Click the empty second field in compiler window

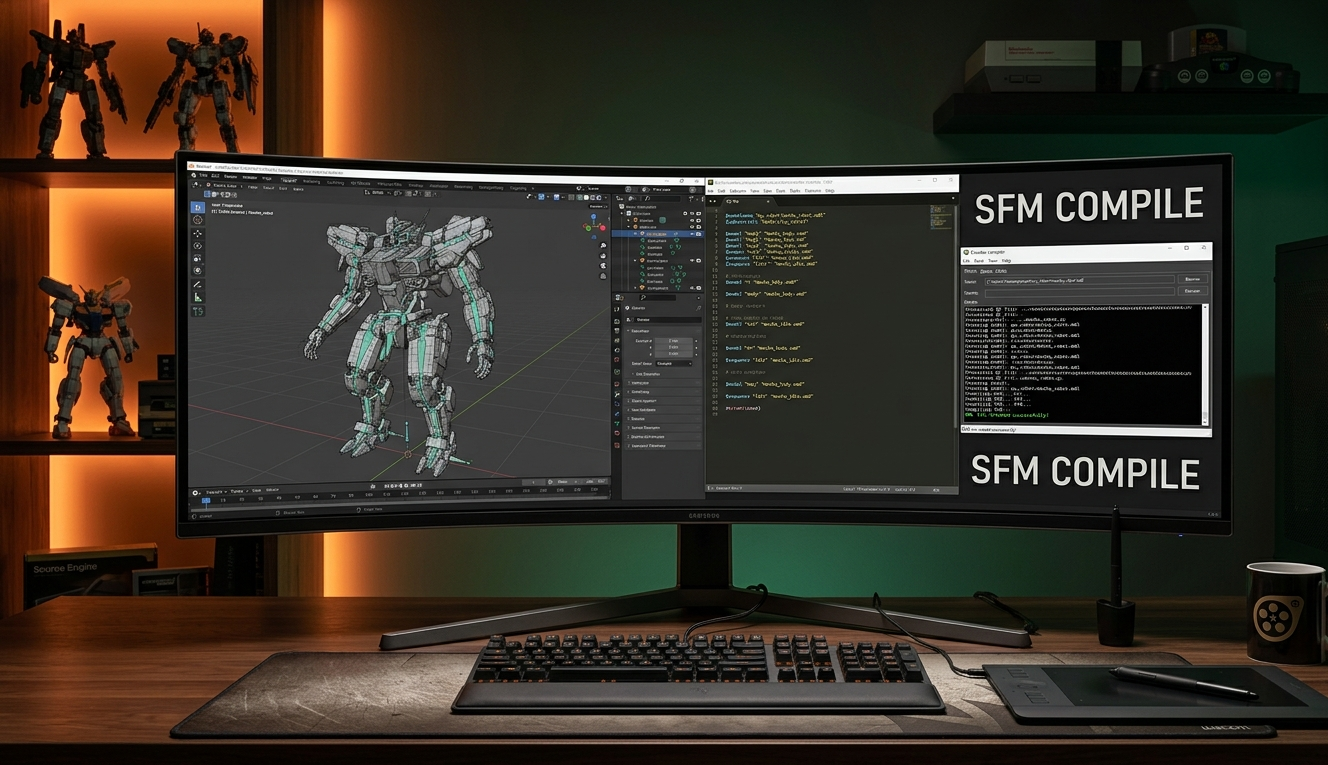tap(1080, 293)
